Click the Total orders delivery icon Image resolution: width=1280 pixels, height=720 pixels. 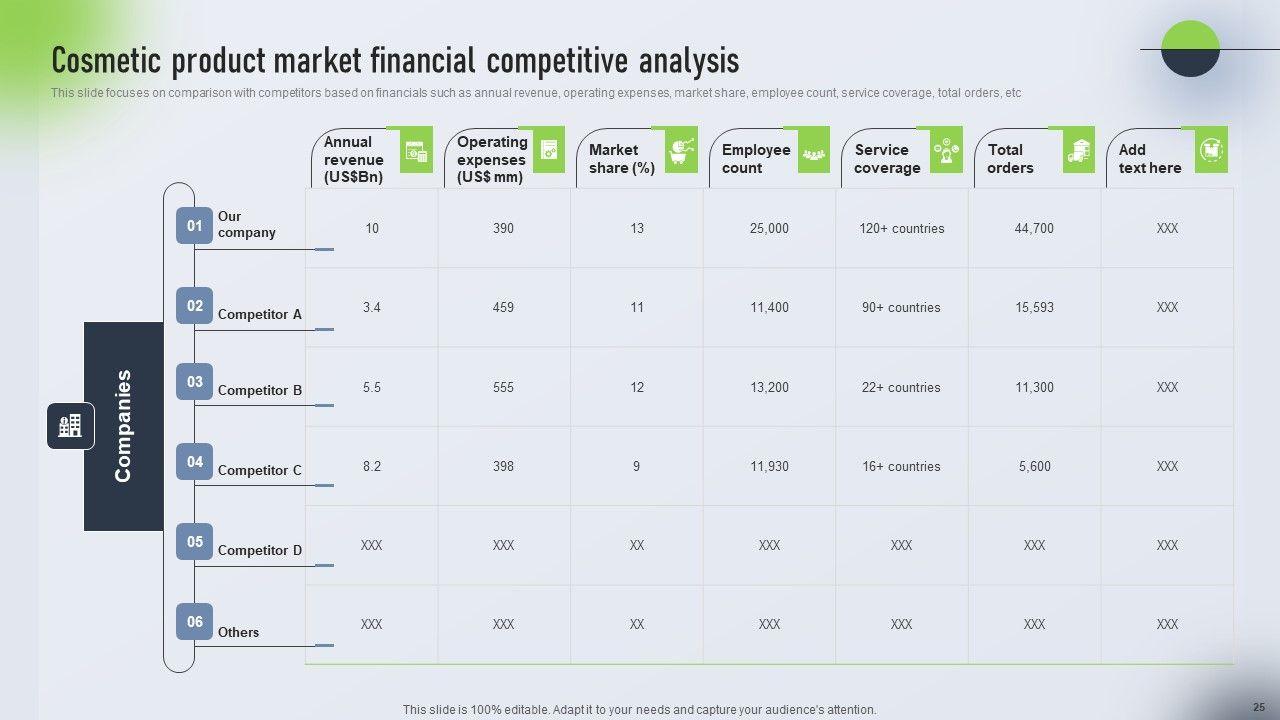[x=1079, y=150]
